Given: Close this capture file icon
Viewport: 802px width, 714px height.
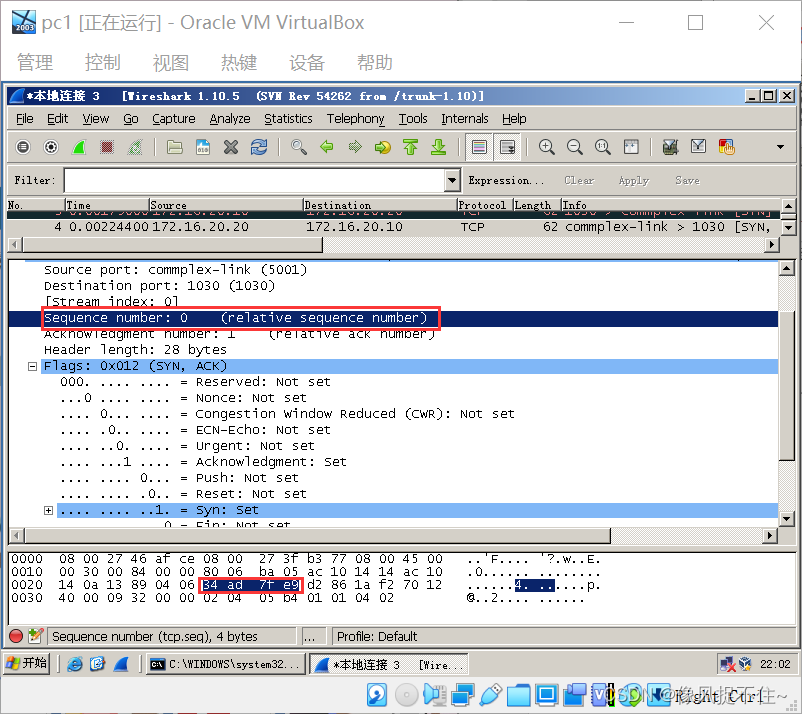Looking at the screenshot, I should pyautogui.click(x=231, y=147).
